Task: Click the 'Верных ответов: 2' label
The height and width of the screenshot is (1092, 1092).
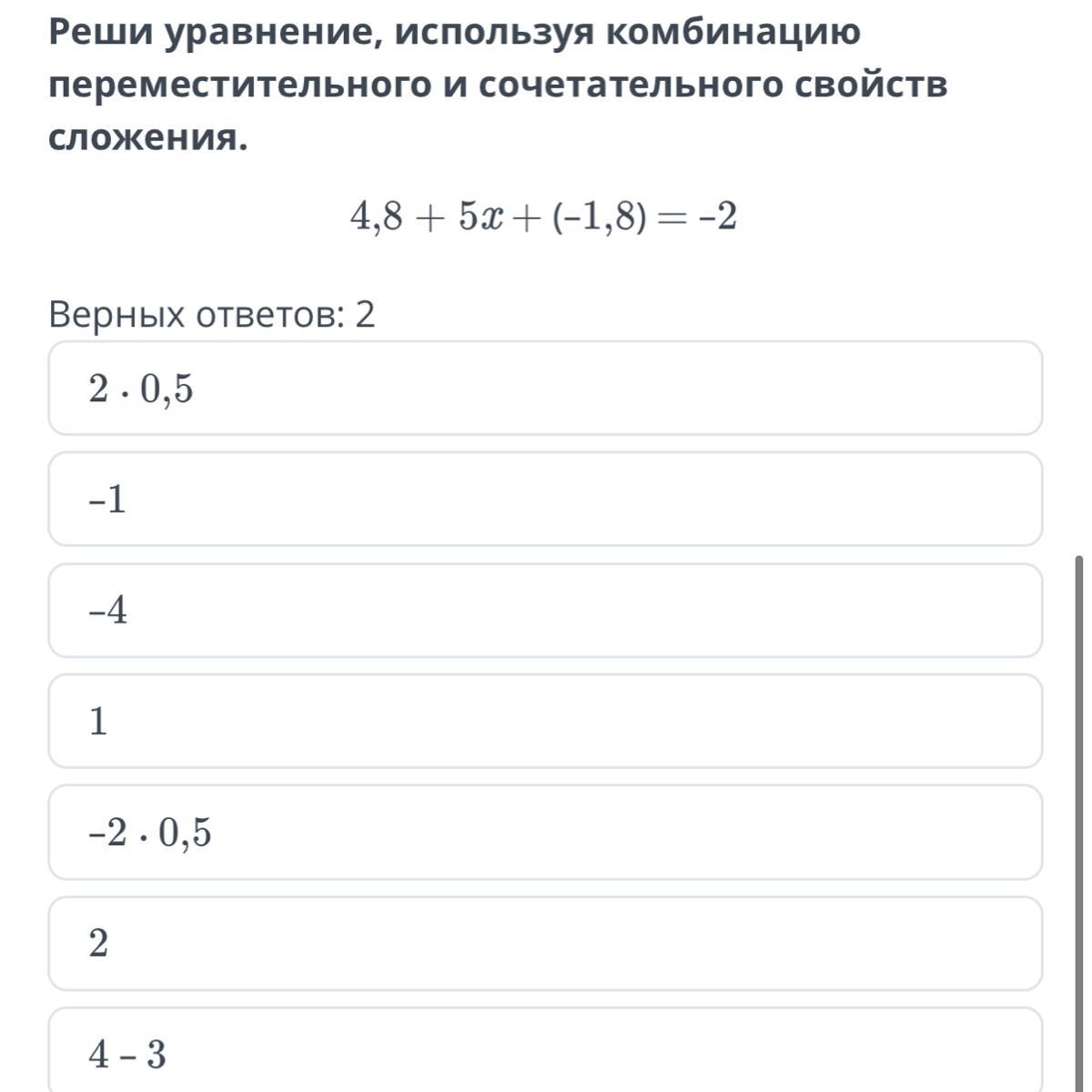Action: click(212, 315)
